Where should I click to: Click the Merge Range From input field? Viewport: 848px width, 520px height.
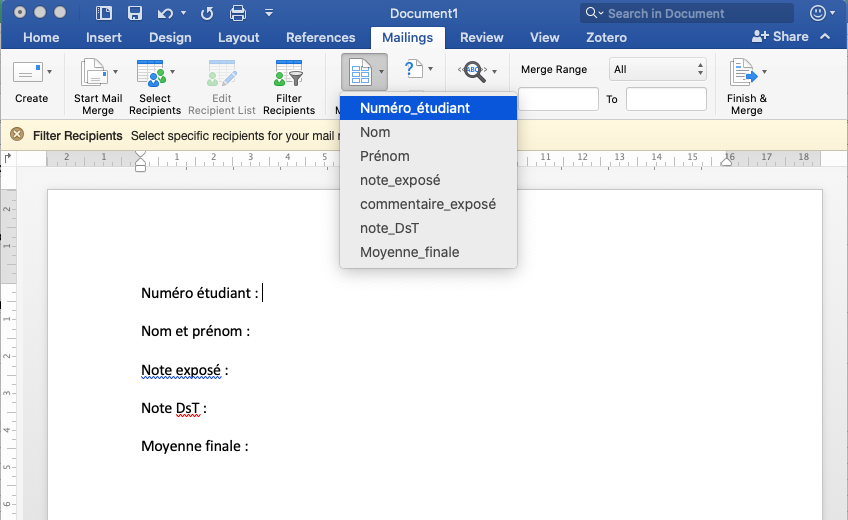click(558, 99)
